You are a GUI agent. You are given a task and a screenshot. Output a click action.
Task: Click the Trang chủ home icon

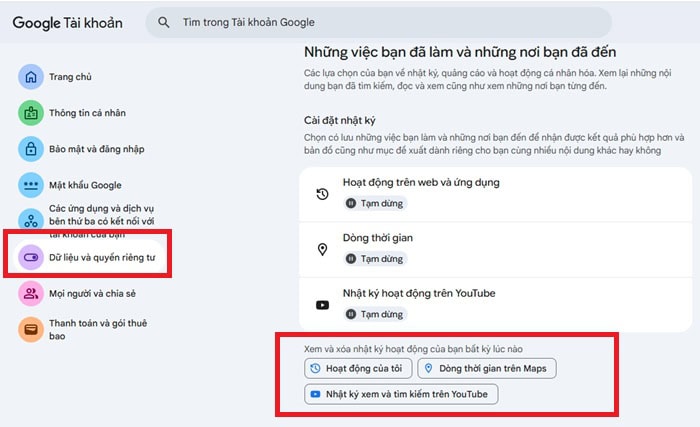pos(31,76)
